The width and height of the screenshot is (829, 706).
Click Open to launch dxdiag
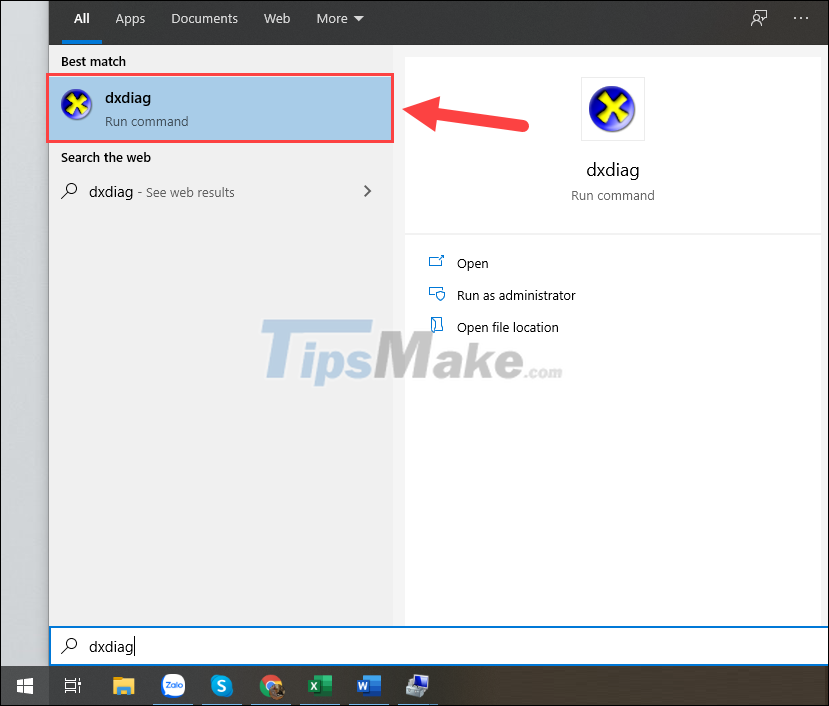coord(472,263)
